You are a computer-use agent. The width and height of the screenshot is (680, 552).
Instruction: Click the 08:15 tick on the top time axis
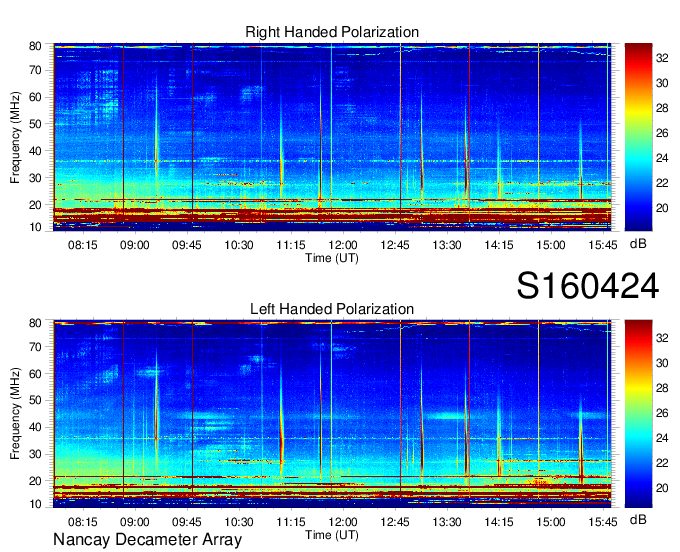82,245
